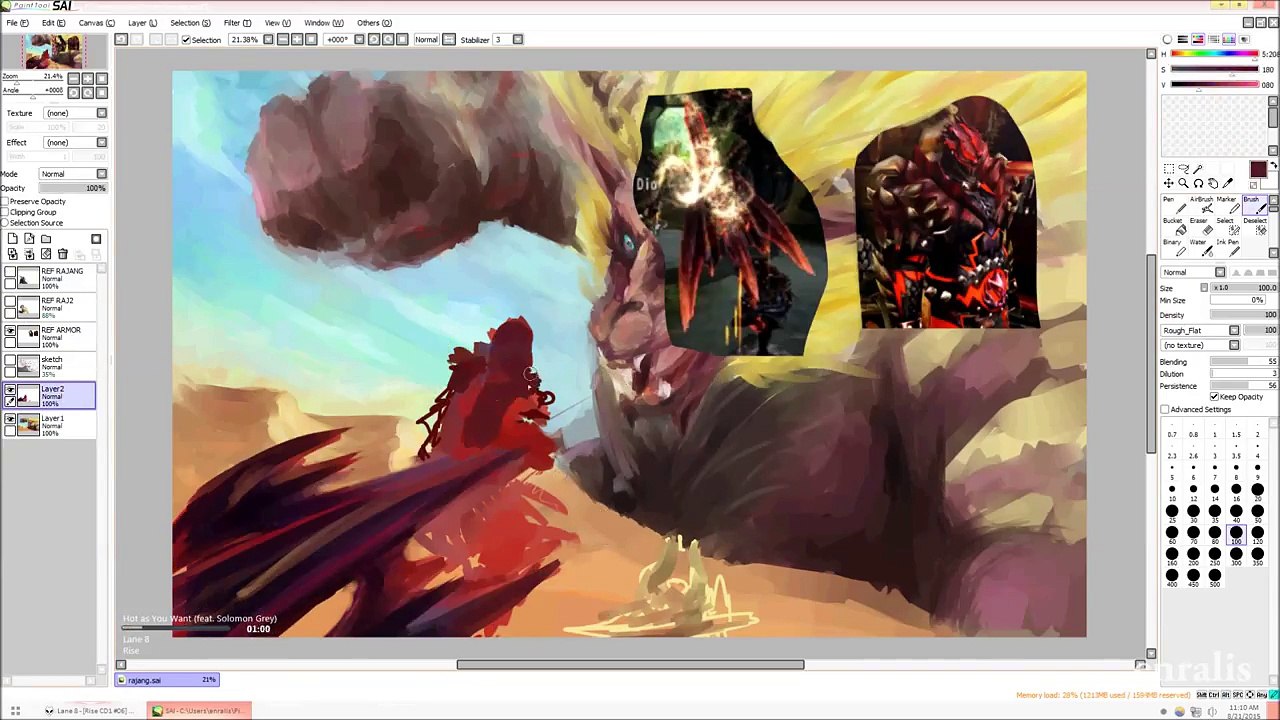Hide the REF ARMOR layer

(x=10, y=331)
